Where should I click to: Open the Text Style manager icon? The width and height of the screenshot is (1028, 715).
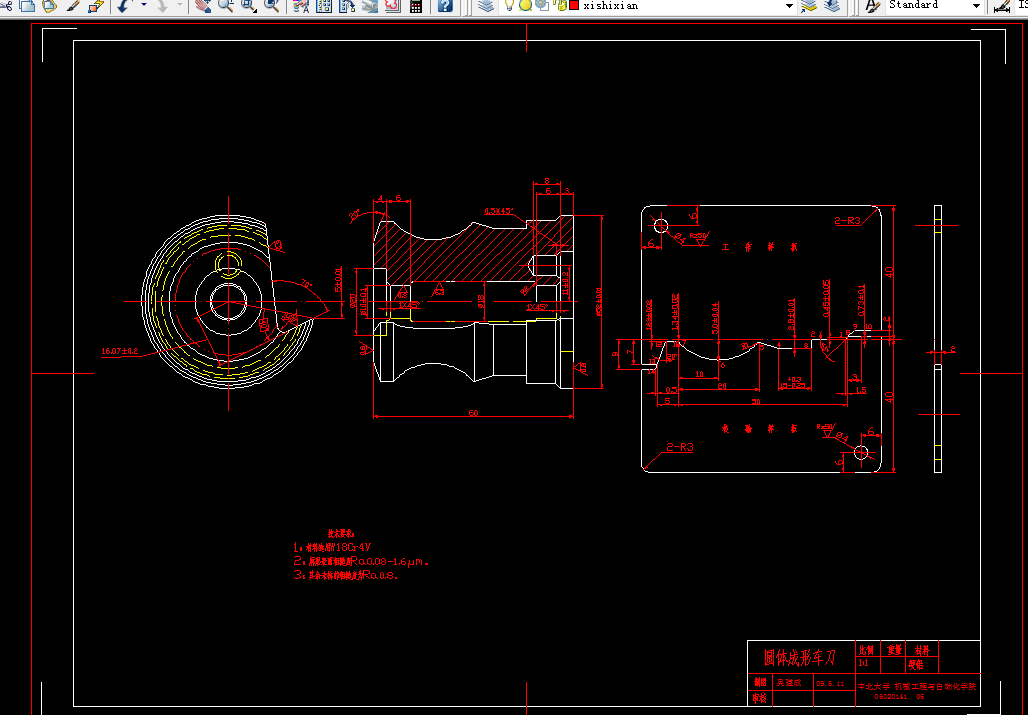(872, 5)
